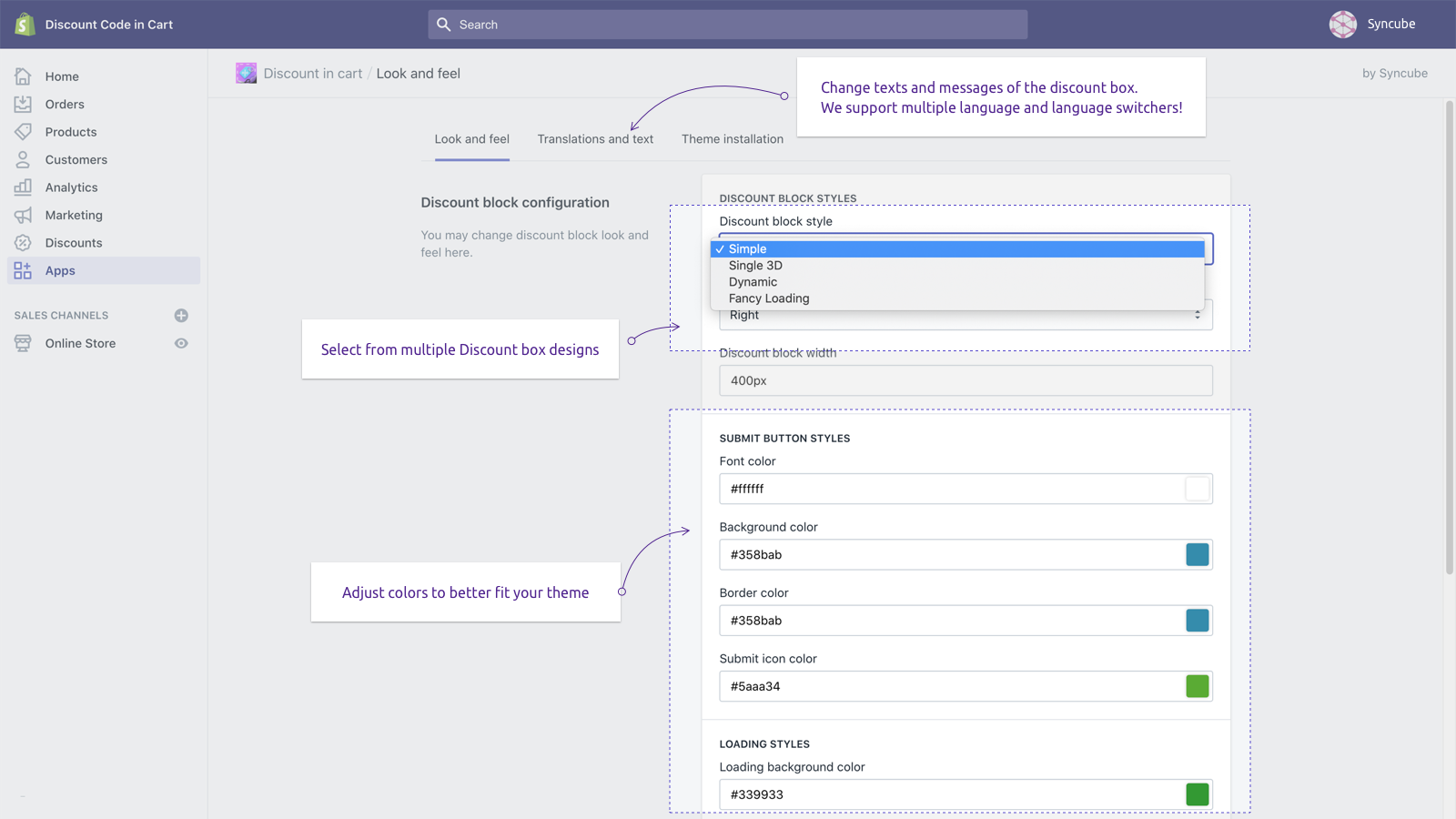Go to Discount in cart breadcrumb link
Image resolution: width=1456 pixels, height=819 pixels.
(312, 74)
